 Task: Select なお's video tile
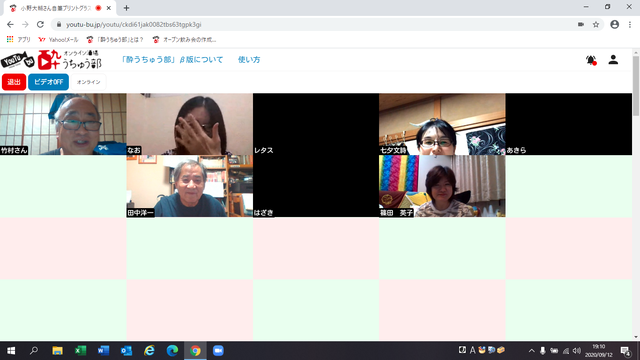coord(189,124)
